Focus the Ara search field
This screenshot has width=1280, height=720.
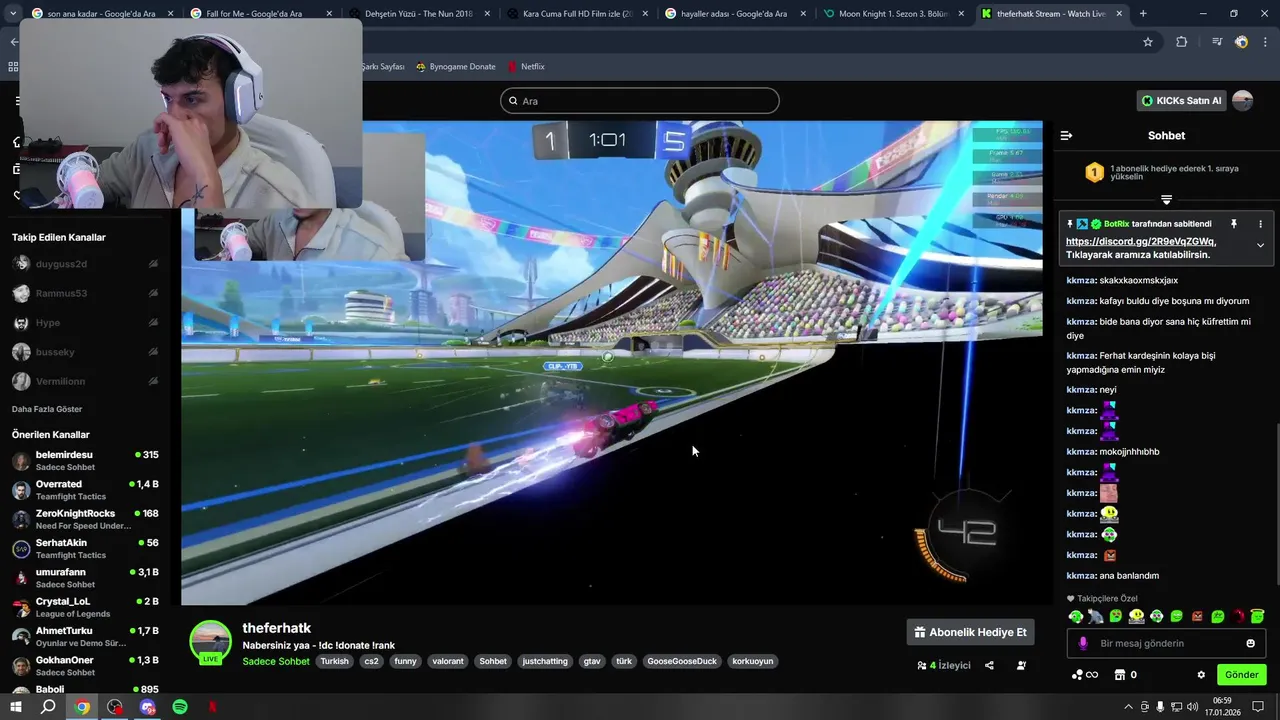click(x=640, y=101)
